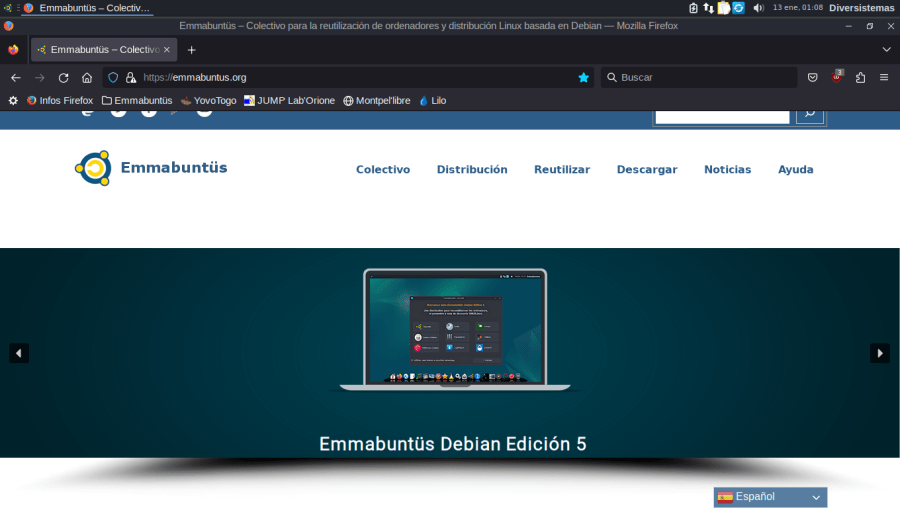
Task: Click the Montpel'libre bookmark
Action: click(x=377, y=100)
